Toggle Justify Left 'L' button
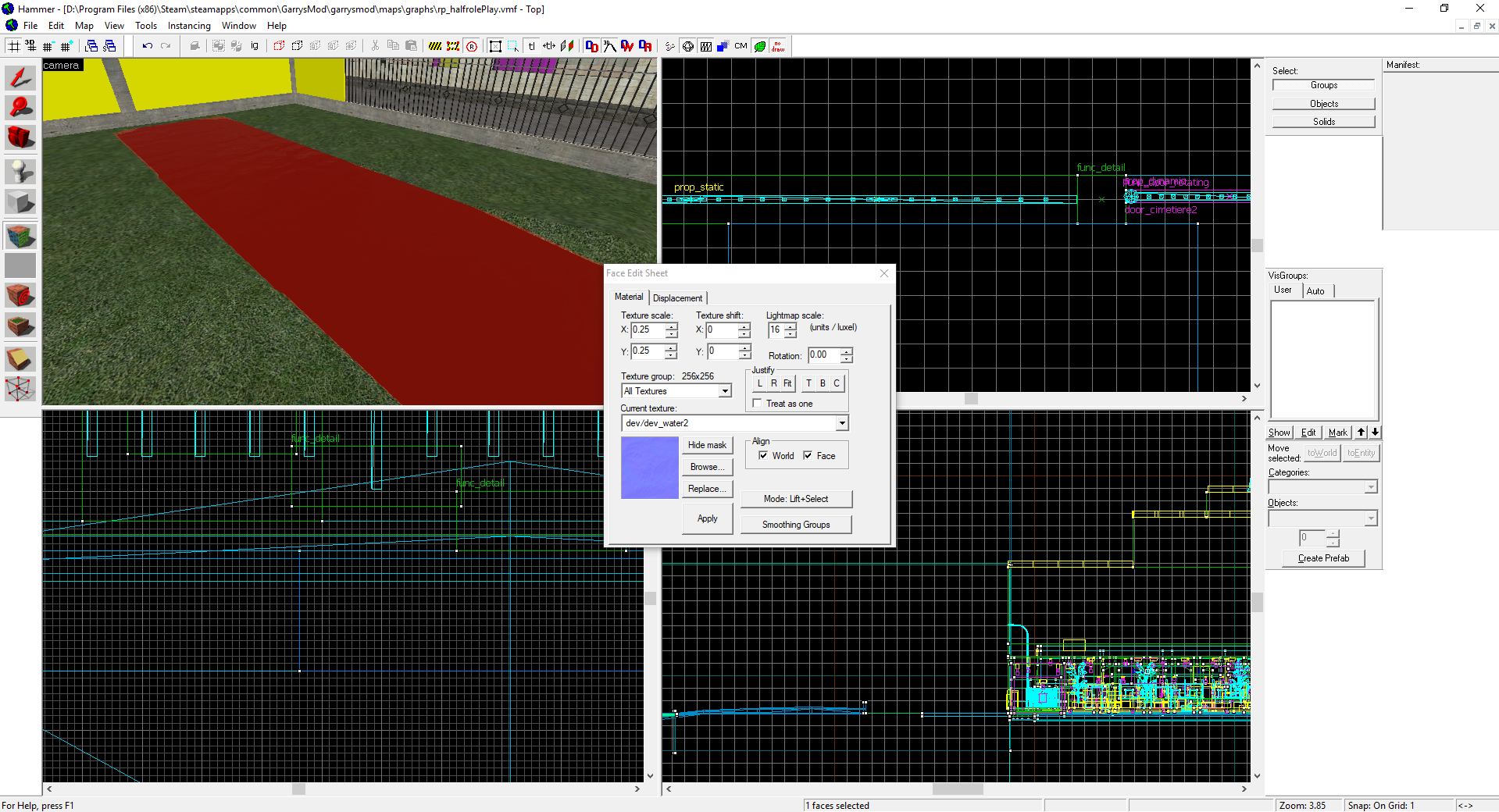Image resolution: width=1499 pixels, height=812 pixels. point(760,383)
